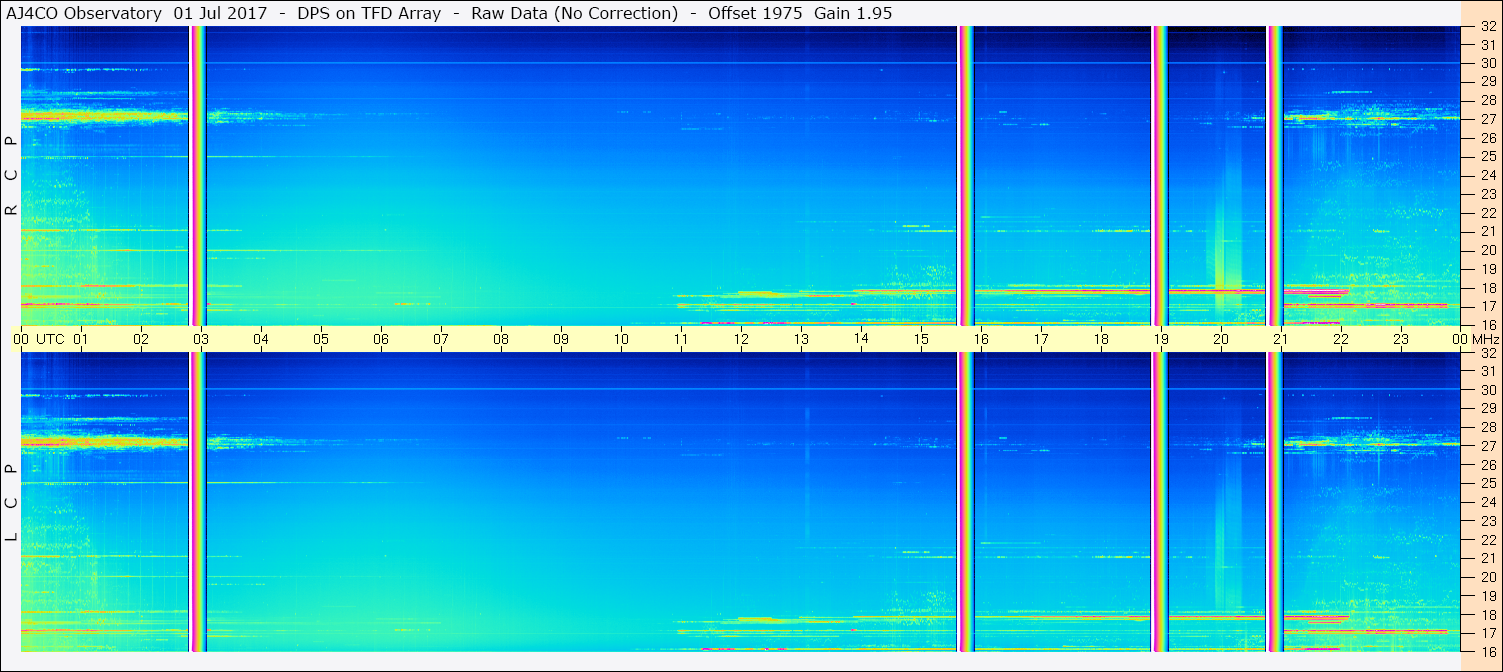Click the 'R C P' vertical panel label
This screenshot has width=1503, height=672.
tap(11, 175)
